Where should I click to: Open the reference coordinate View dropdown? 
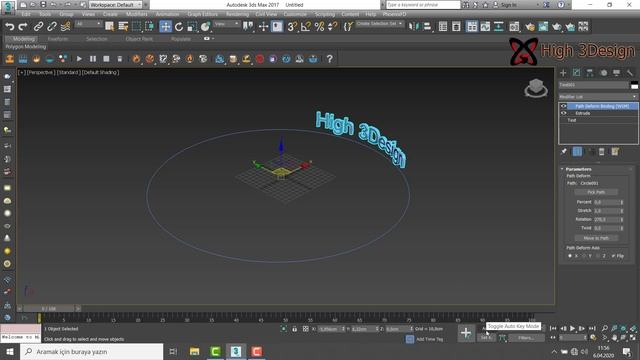[227, 24]
